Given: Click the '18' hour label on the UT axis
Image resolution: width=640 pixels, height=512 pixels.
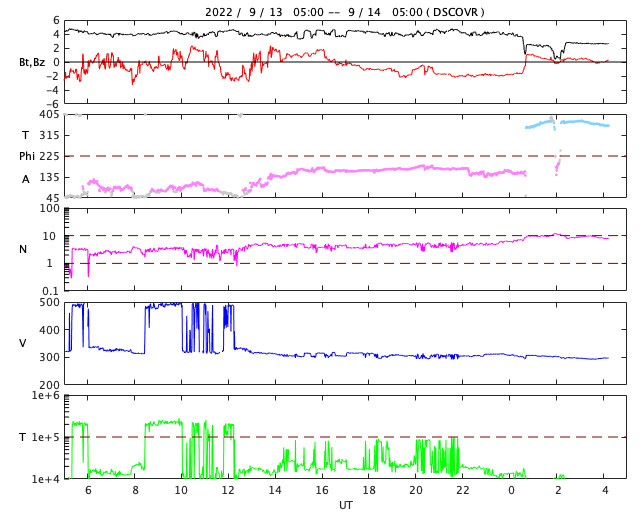Looking at the screenshot, I should [x=369, y=490].
